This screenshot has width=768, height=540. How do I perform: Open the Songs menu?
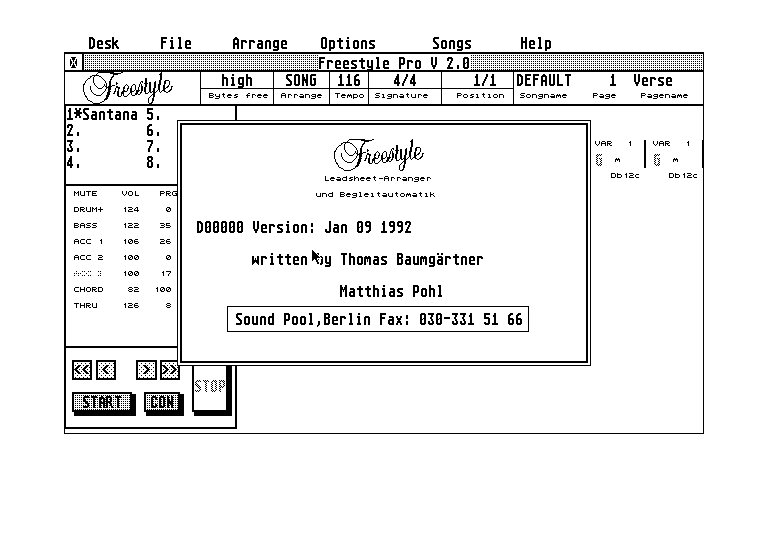click(x=452, y=44)
